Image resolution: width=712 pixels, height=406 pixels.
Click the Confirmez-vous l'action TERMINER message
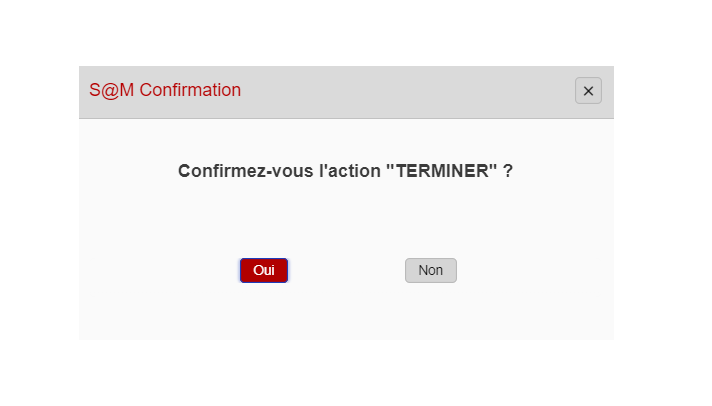click(345, 171)
